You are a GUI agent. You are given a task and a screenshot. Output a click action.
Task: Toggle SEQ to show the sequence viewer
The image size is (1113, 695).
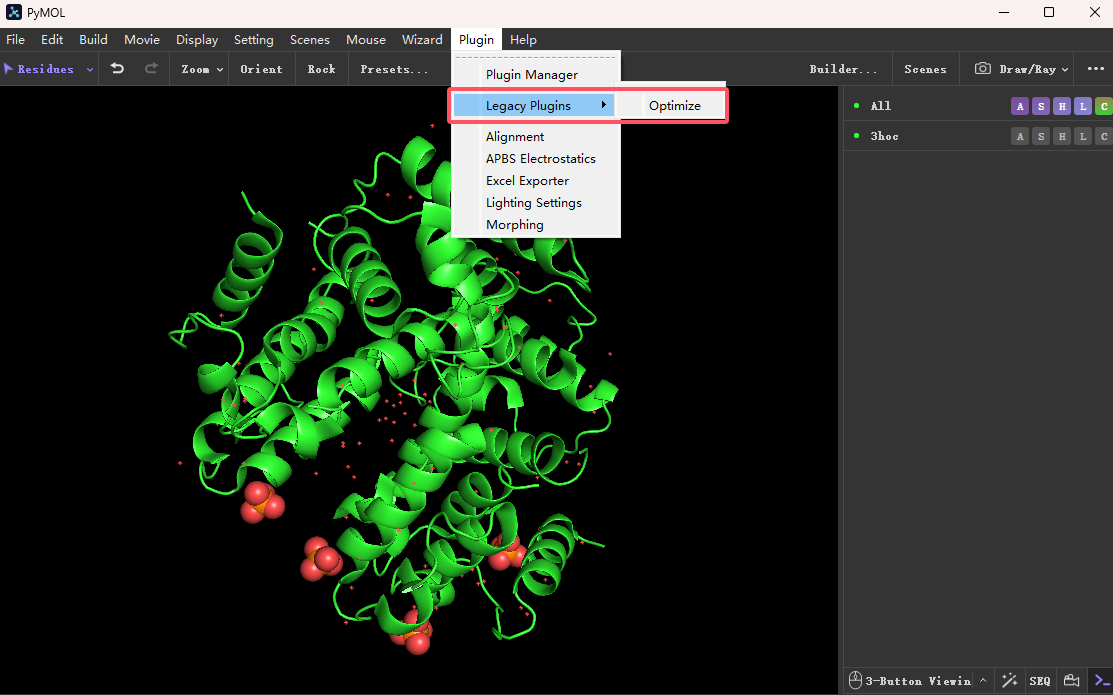pos(1040,680)
